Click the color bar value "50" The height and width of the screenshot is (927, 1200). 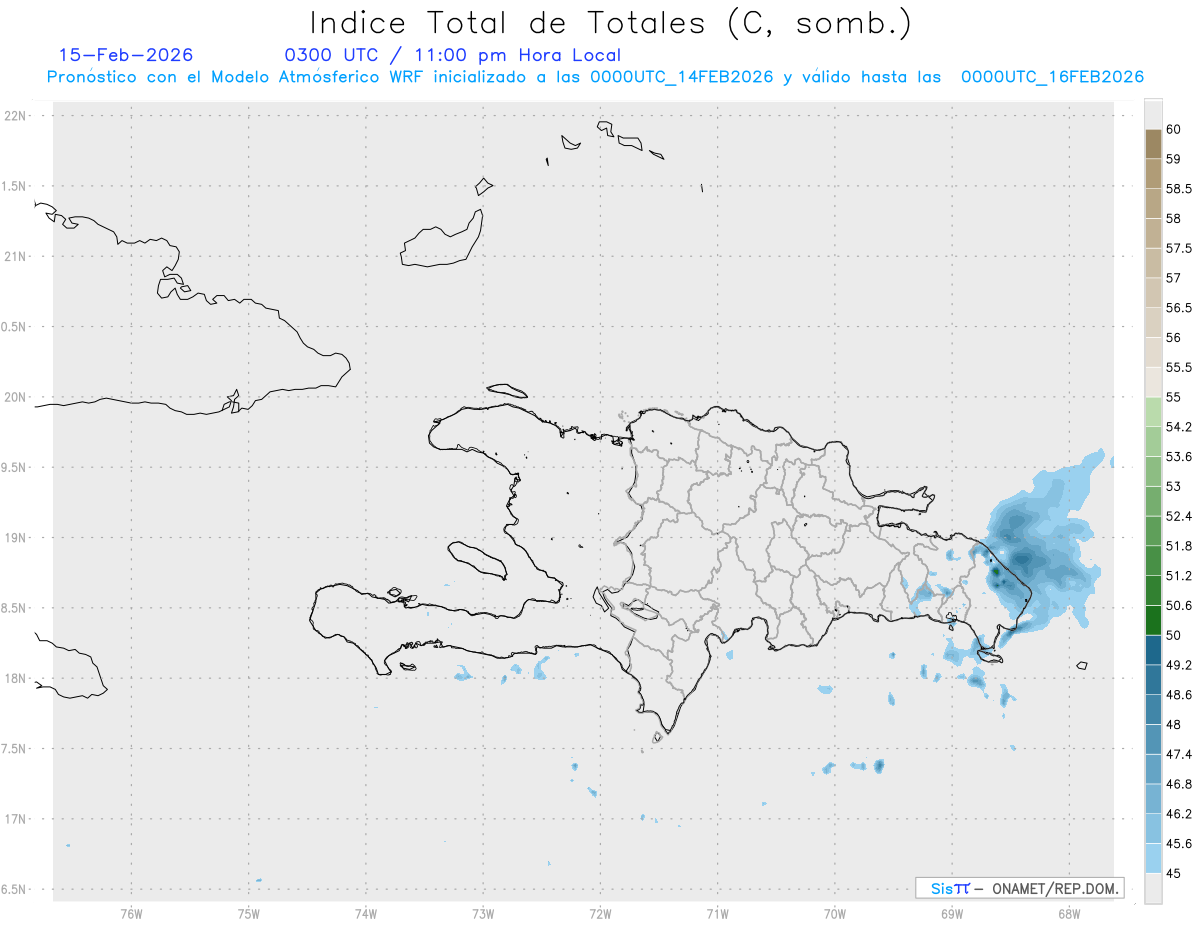coord(1174,635)
